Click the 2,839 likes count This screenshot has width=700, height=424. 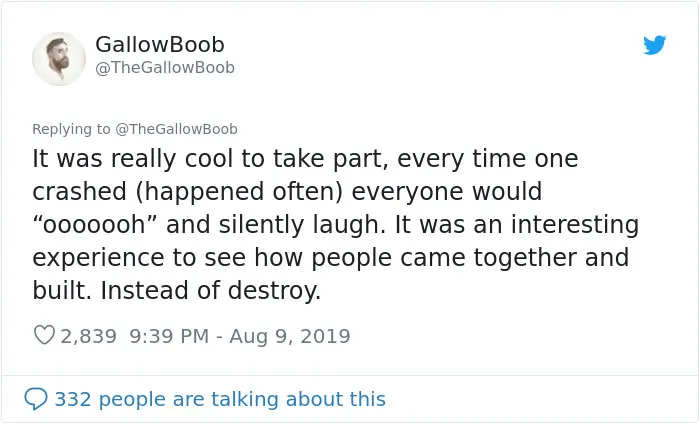88,336
